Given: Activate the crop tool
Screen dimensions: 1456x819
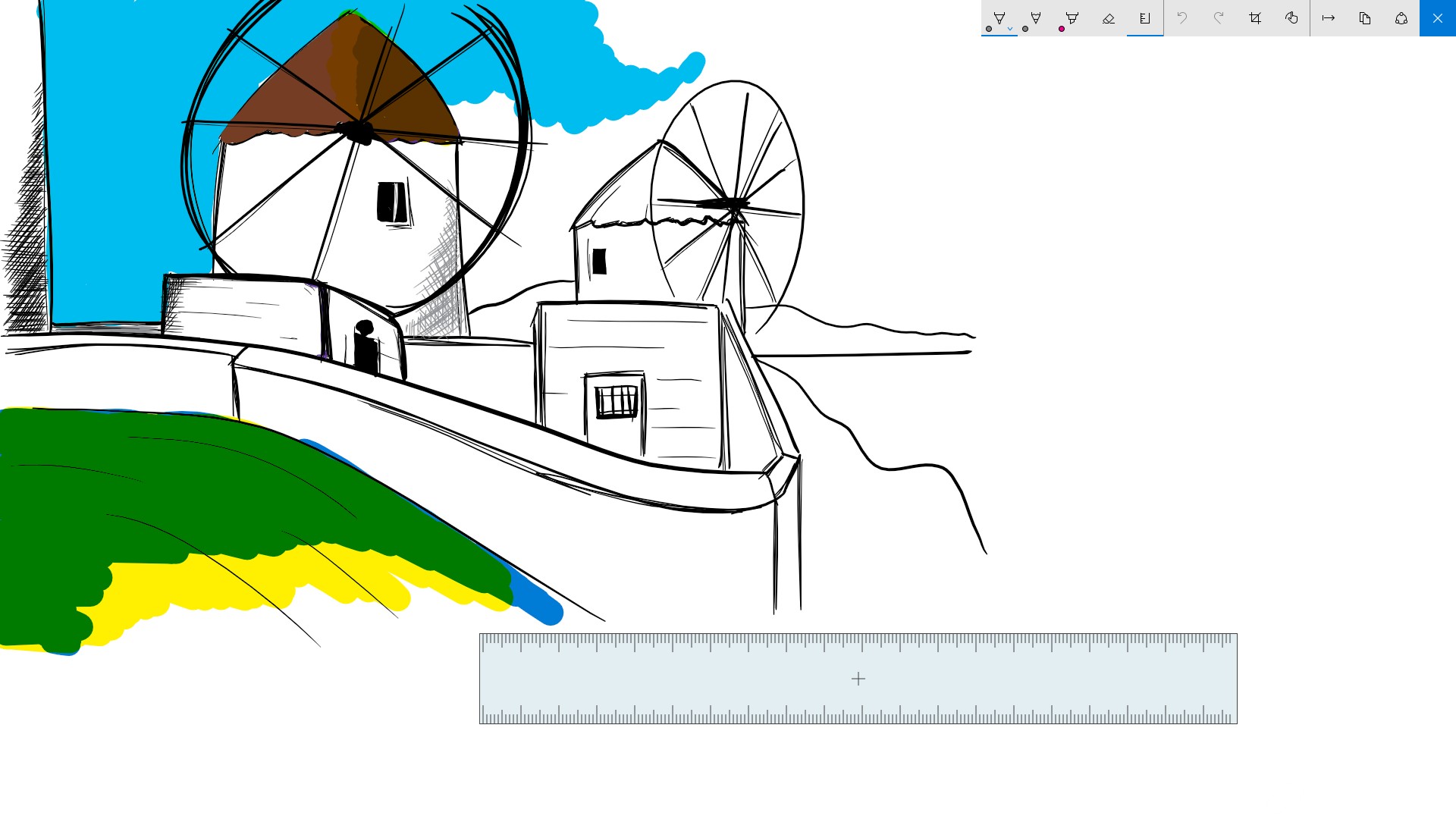Looking at the screenshot, I should click(x=1255, y=17).
